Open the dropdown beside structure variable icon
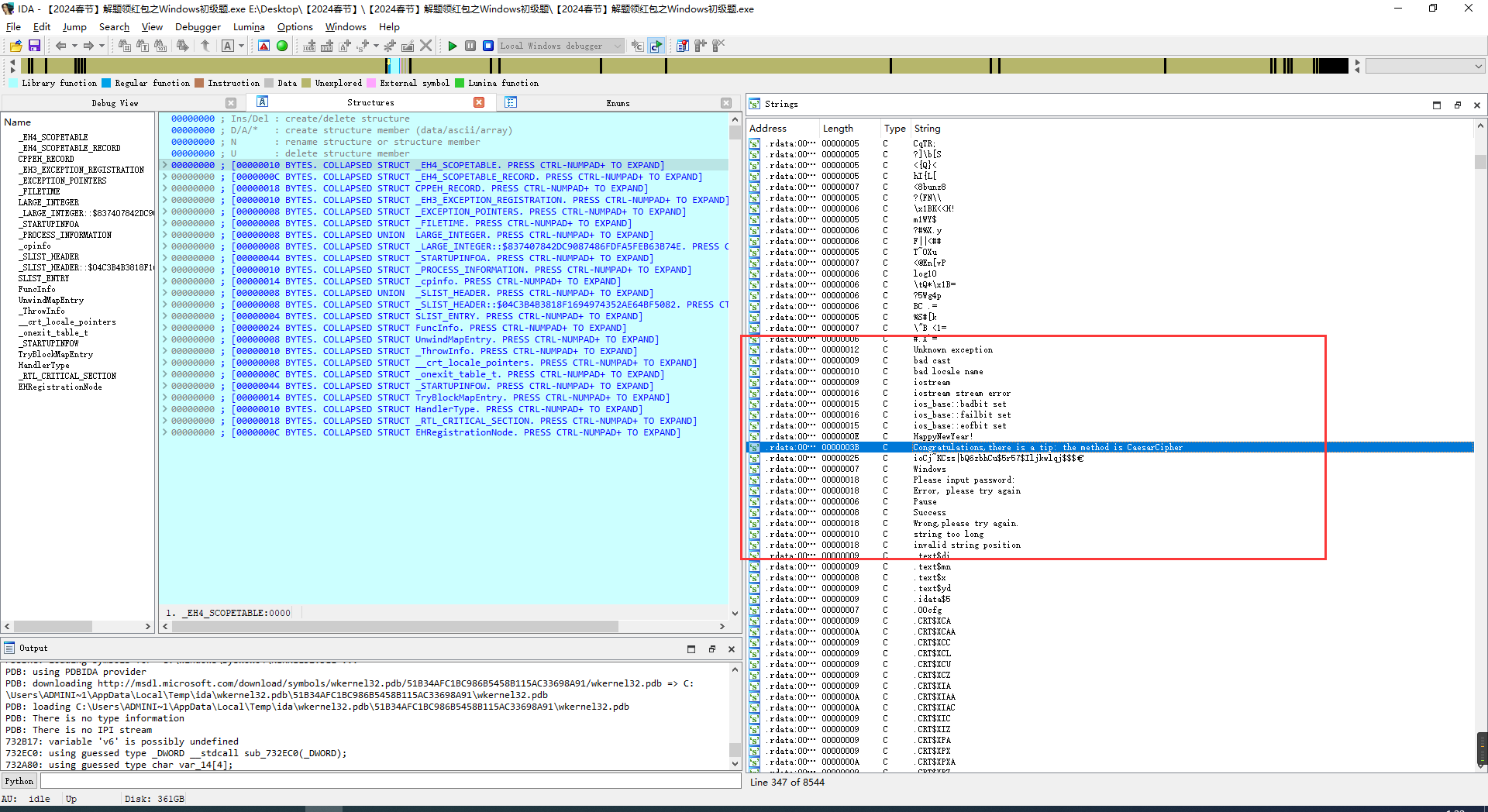 [x=376, y=46]
